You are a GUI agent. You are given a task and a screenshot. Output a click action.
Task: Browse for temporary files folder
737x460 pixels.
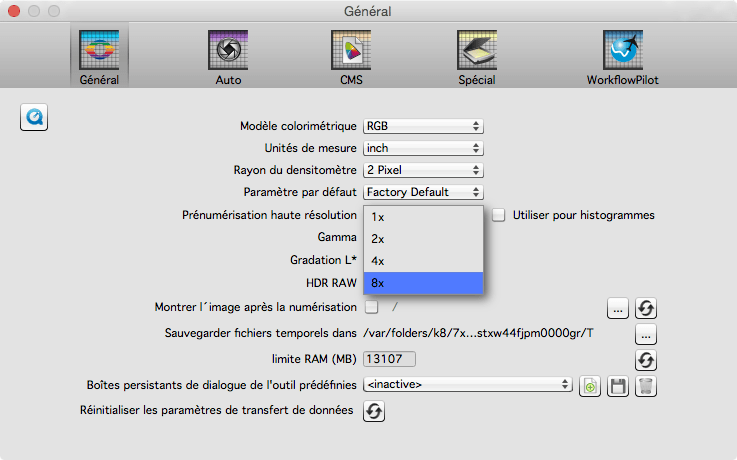coord(646,334)
